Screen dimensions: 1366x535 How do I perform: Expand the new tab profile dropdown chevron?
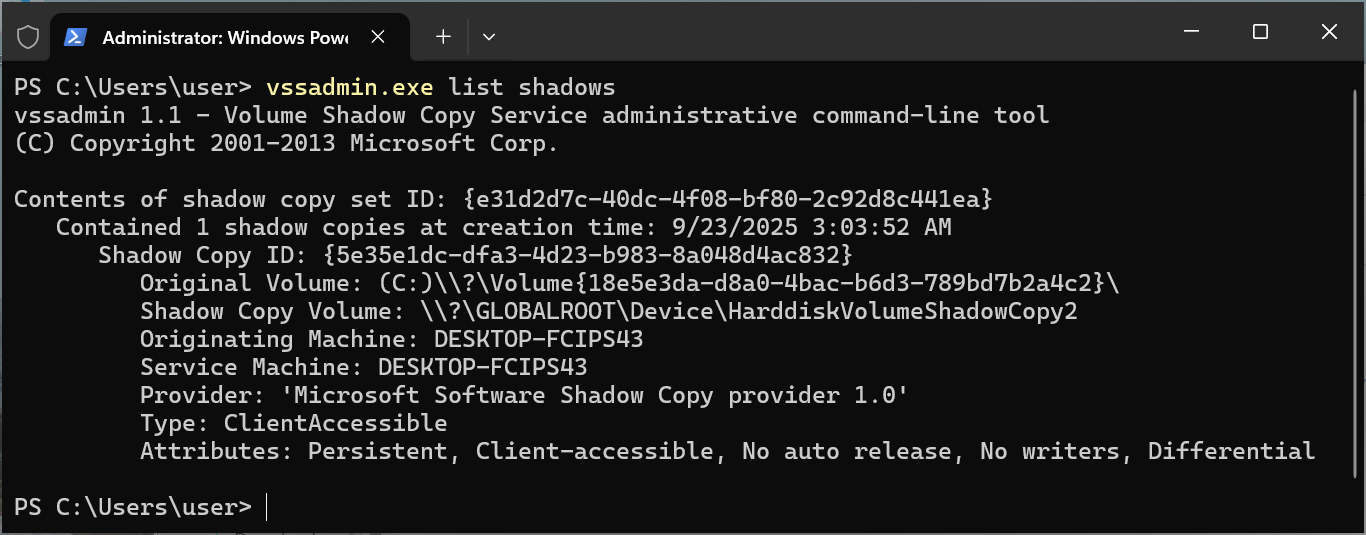click(x=489, y=37)
